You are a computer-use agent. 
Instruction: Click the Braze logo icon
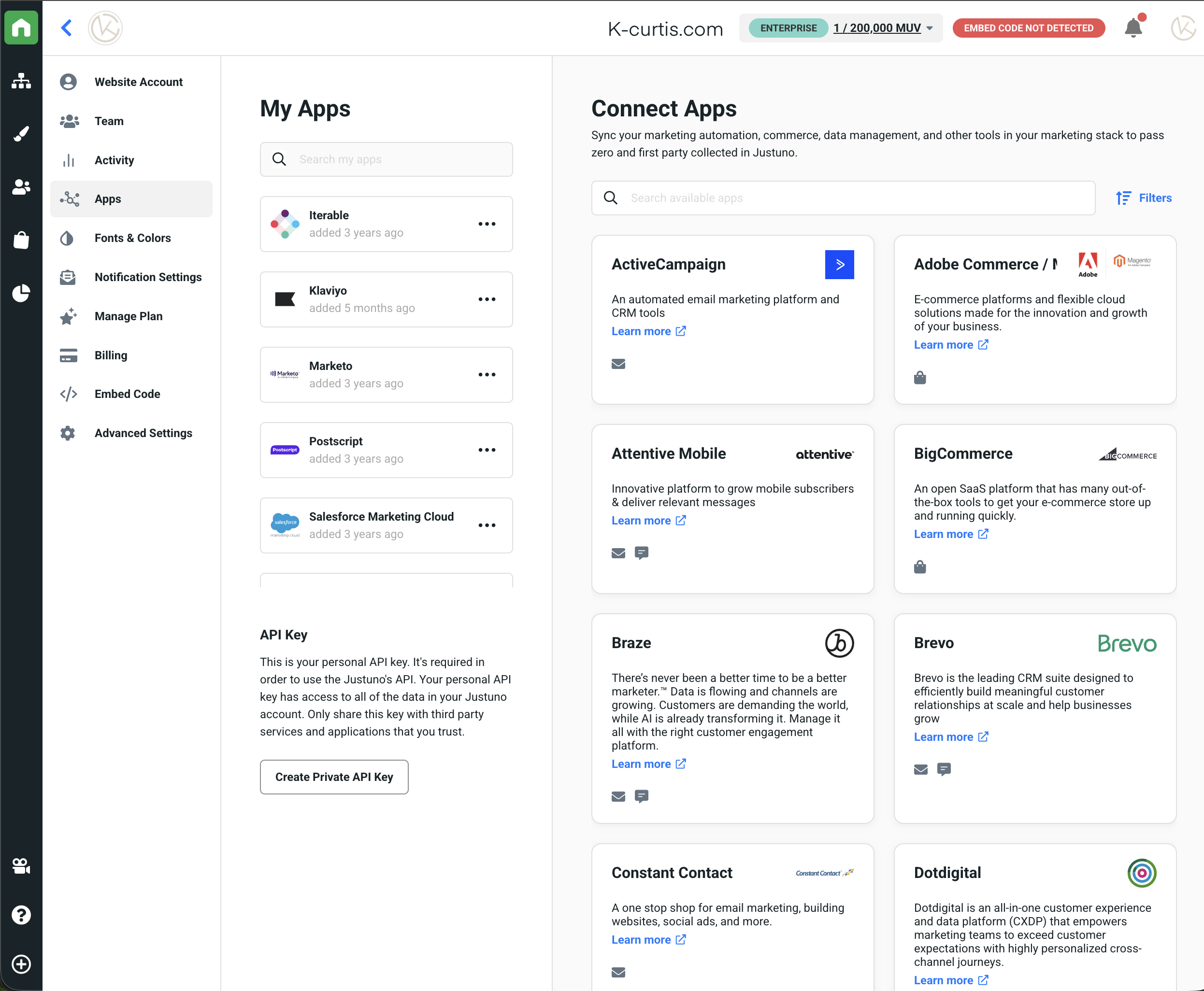click(x=840, y=643)
